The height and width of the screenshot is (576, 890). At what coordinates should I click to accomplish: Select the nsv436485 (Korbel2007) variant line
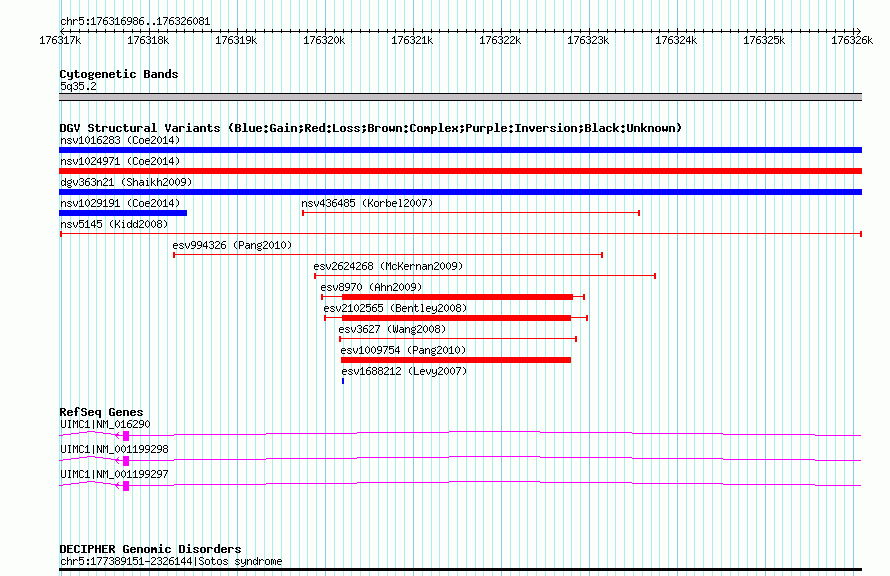(471, 213)
